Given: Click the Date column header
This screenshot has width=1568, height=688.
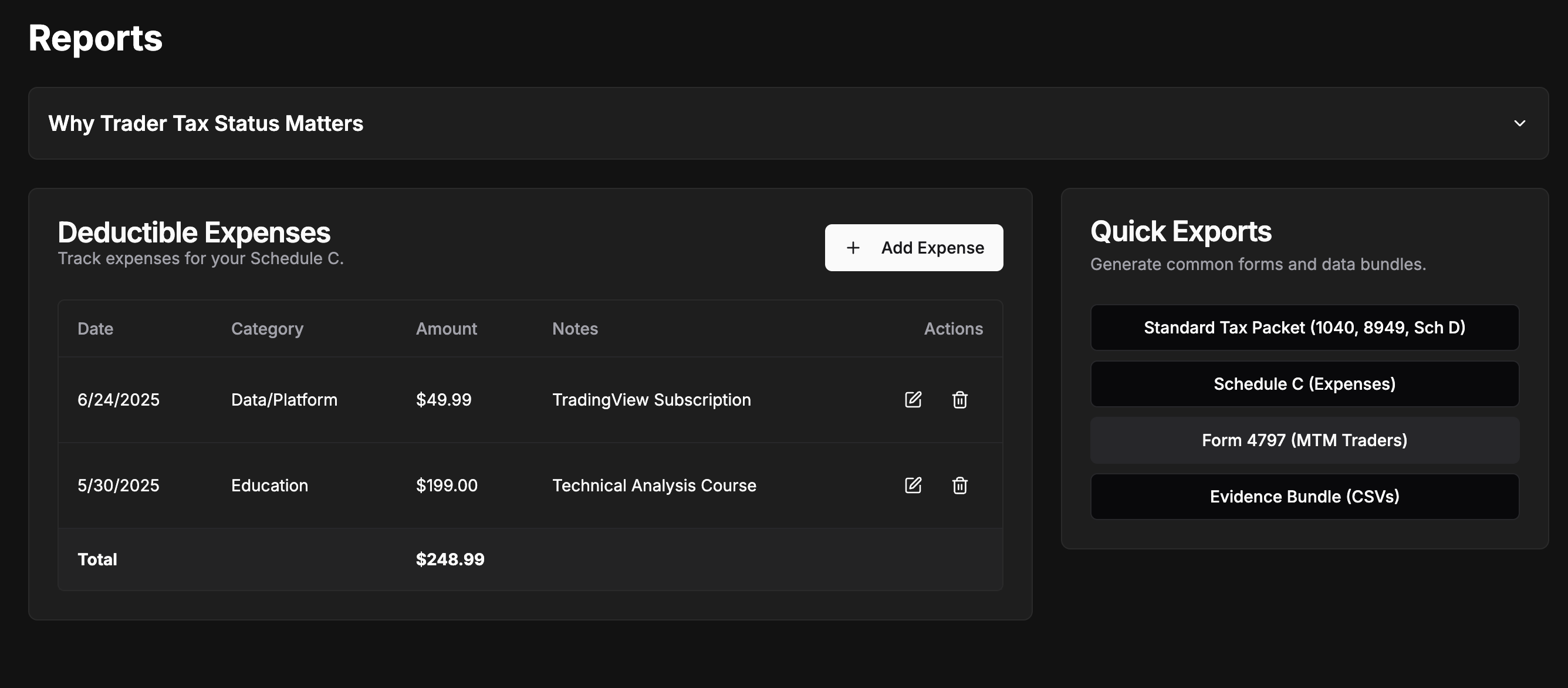Looking at the screenshot, I should tap(96, 329).
